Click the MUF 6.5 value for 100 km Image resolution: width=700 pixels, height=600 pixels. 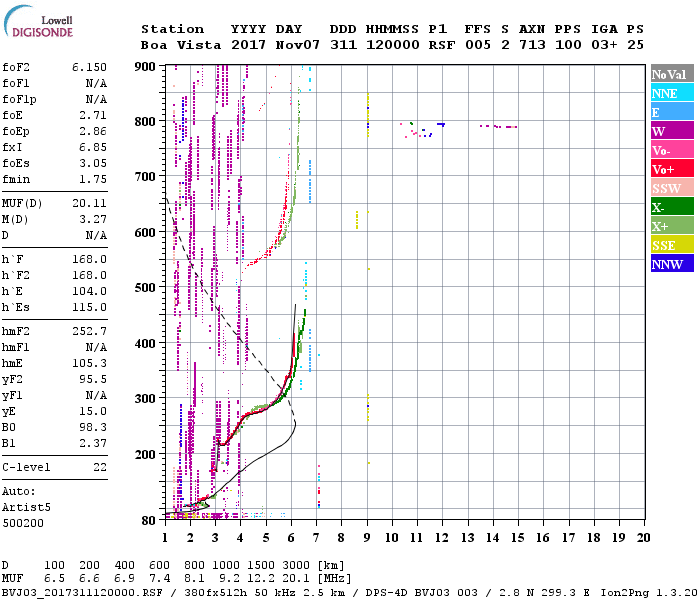click(54, 579)
